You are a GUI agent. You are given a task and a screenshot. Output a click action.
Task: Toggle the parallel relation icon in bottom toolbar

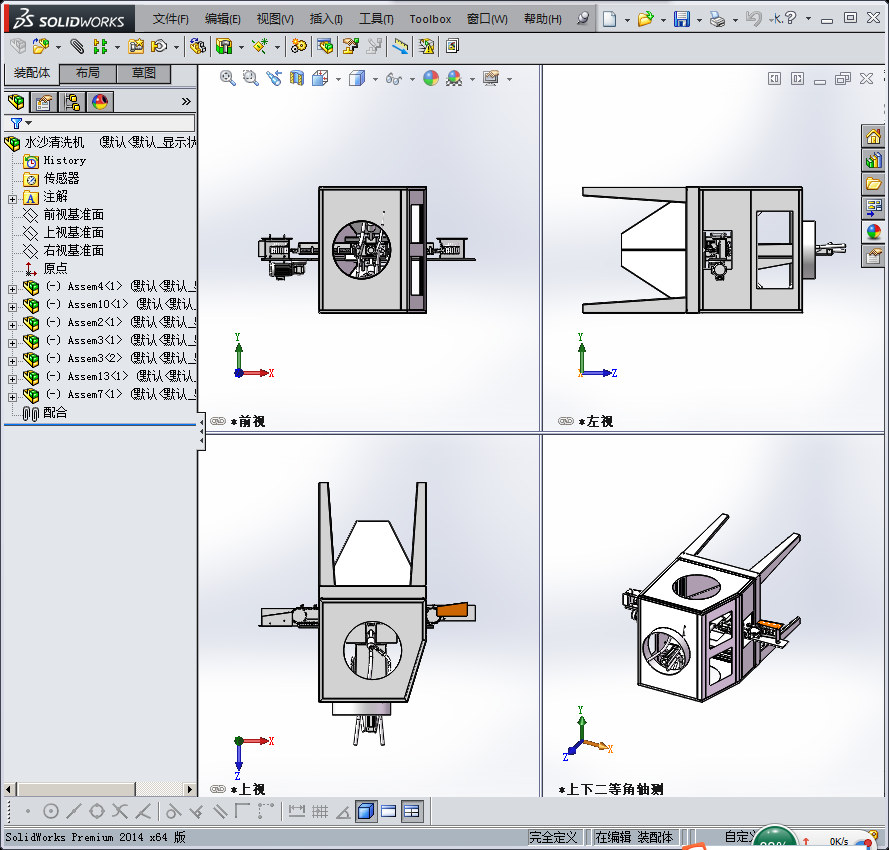pos(219,811)
